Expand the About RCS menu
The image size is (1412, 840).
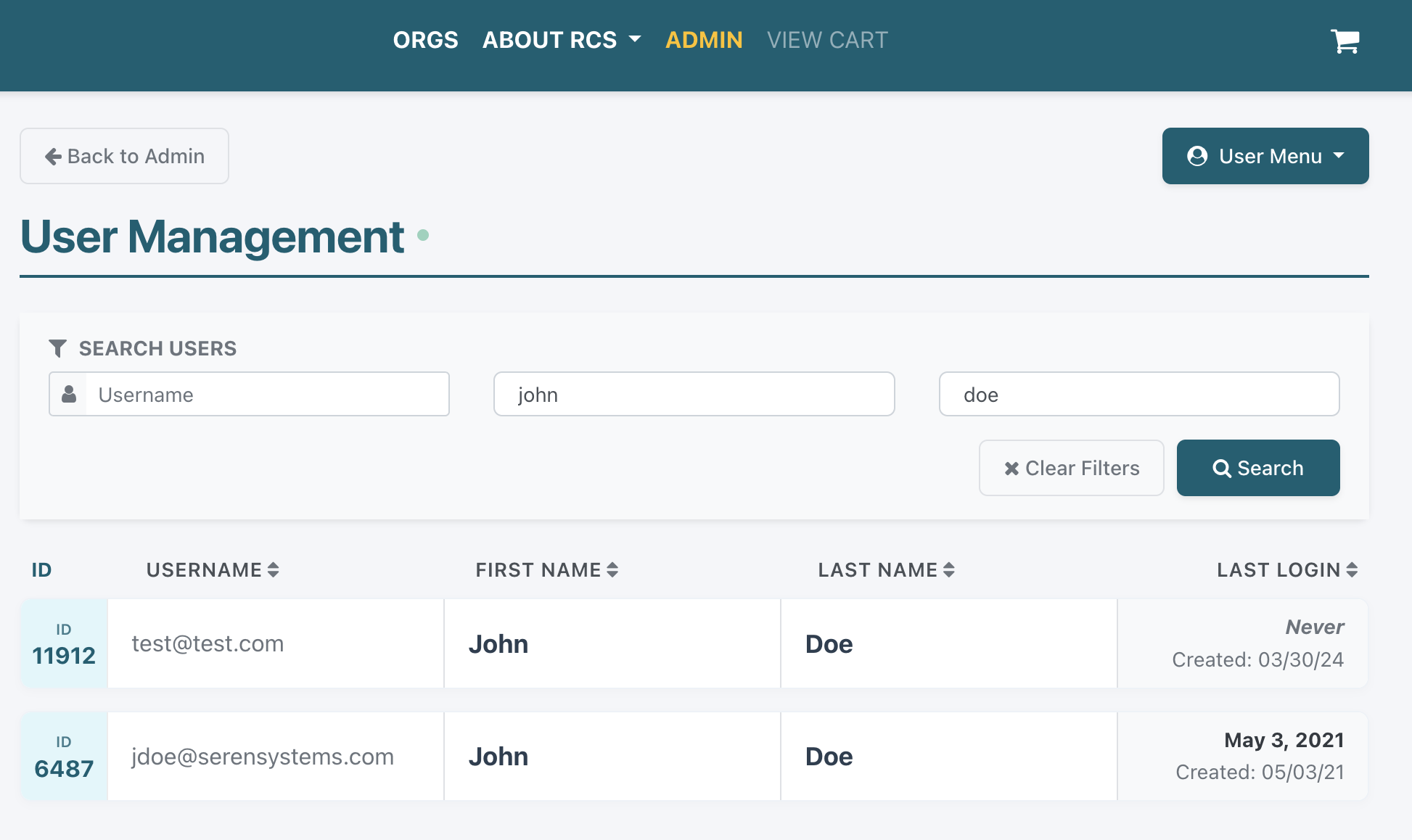562,40
